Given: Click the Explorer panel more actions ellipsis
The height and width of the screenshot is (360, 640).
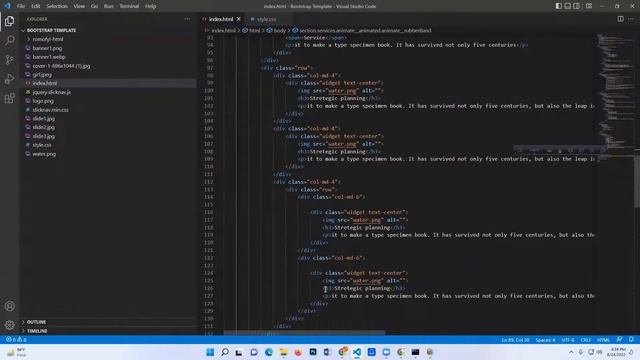Looking at the screenshot, I should click(x=187, y=19).
